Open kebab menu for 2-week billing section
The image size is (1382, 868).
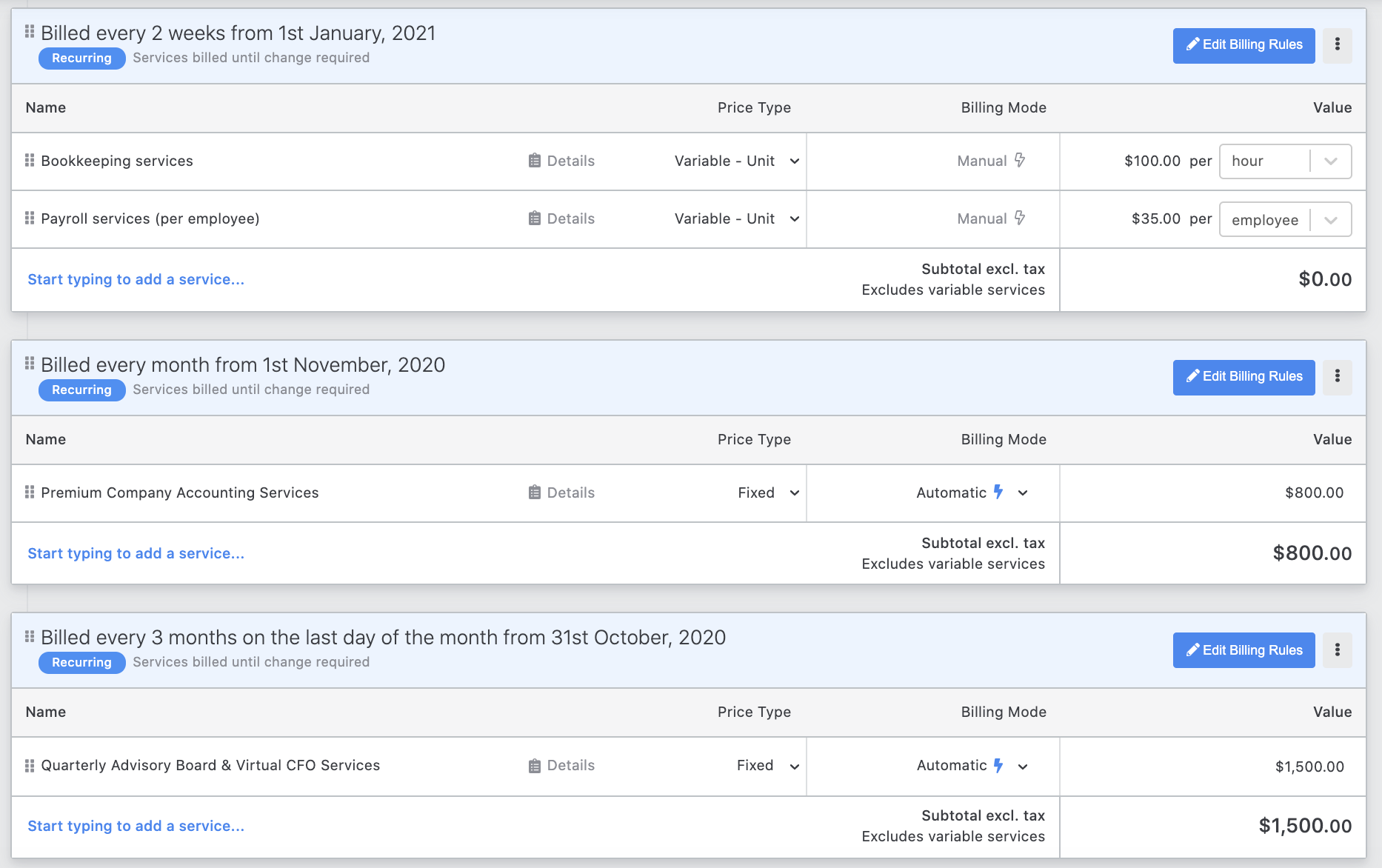point(1337,45)
